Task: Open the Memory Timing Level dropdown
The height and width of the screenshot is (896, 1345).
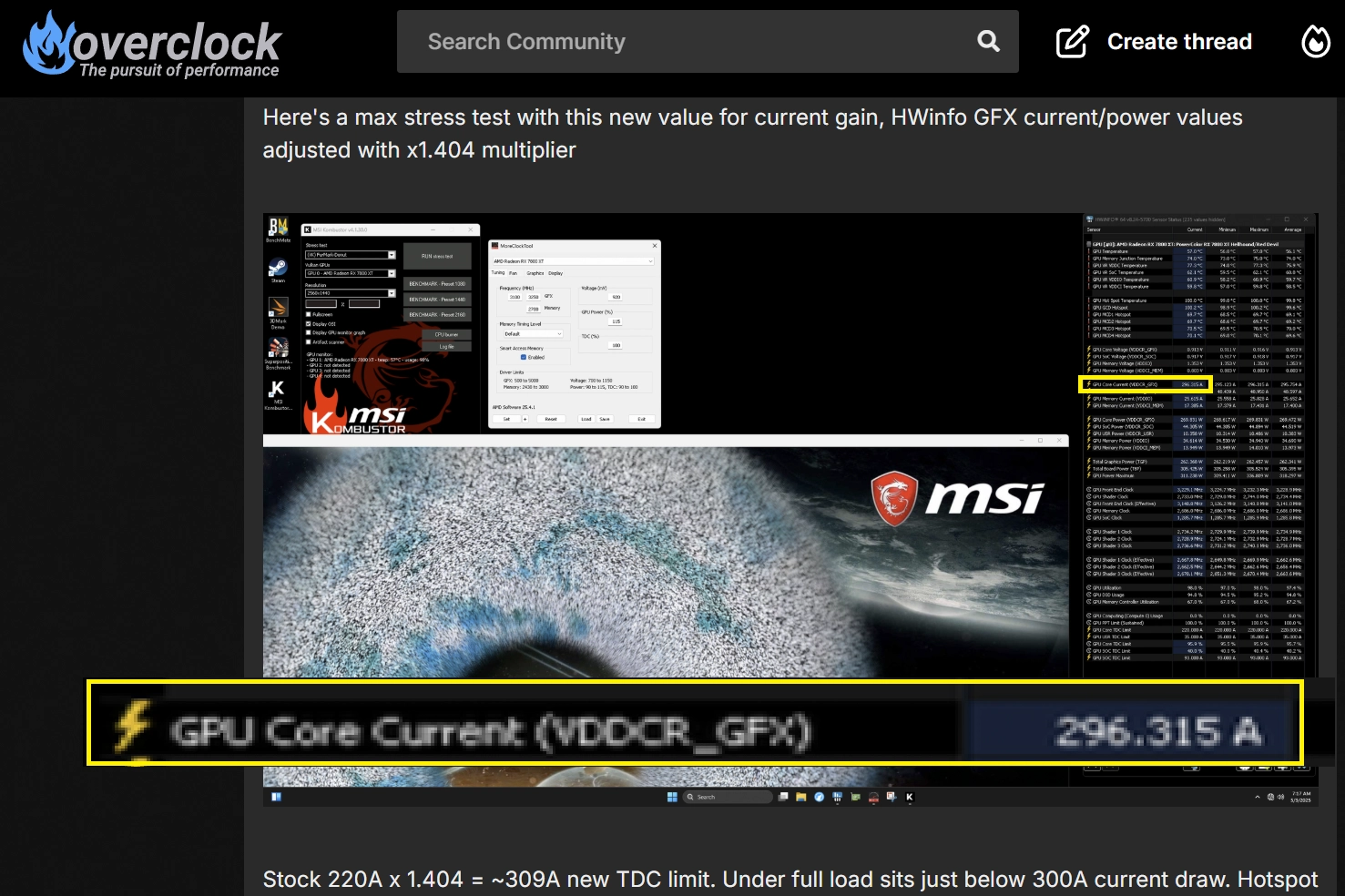Action: tap(532, 334)
